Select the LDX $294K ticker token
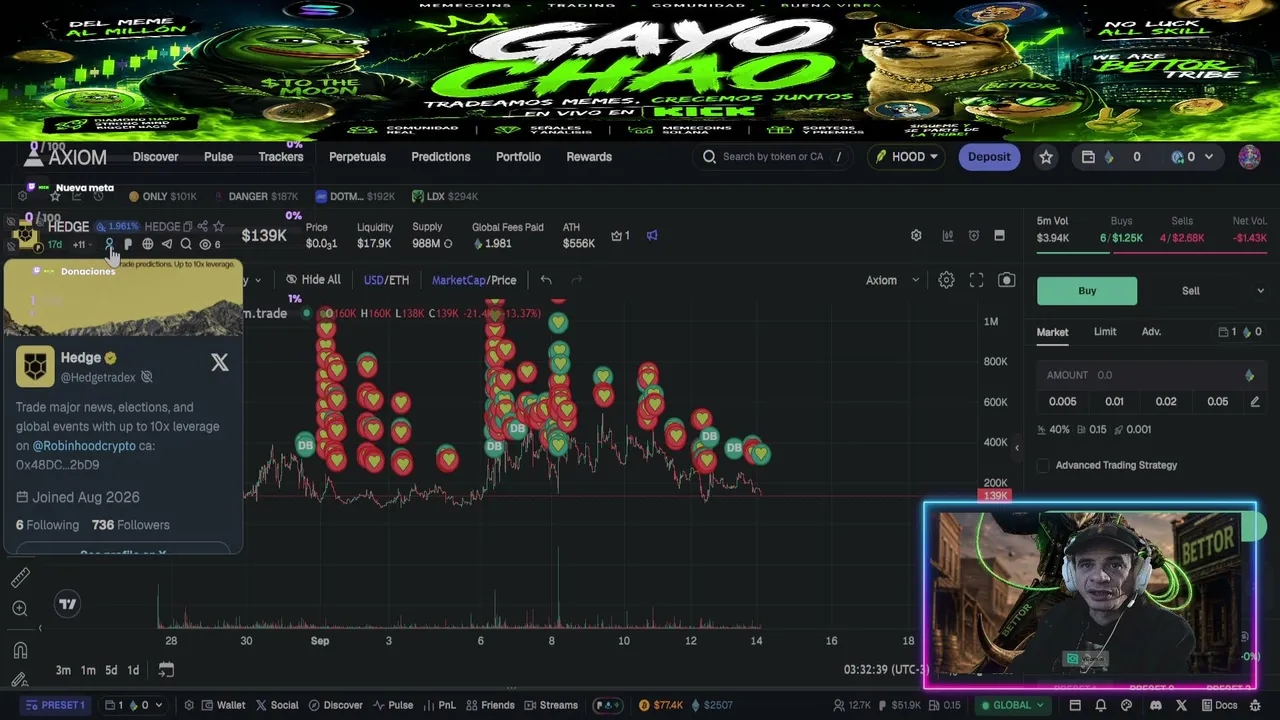The height and width of the screenshot is (720, 1280). tap(444, 196)
